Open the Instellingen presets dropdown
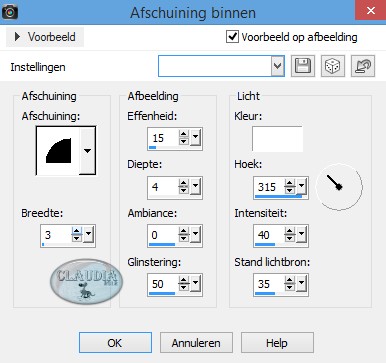The height and width of the screenshot is (363, 386). (x=277, y=66)
